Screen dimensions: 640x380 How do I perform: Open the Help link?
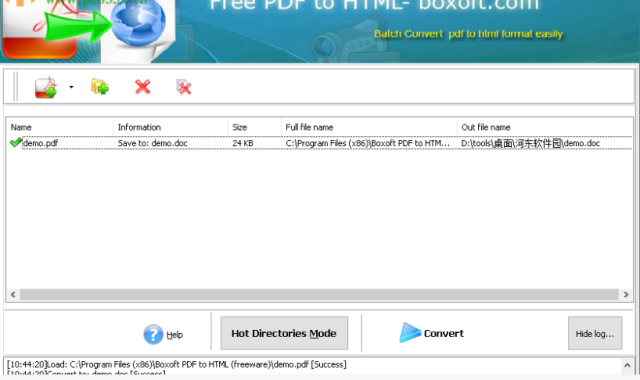pos(174,335)
